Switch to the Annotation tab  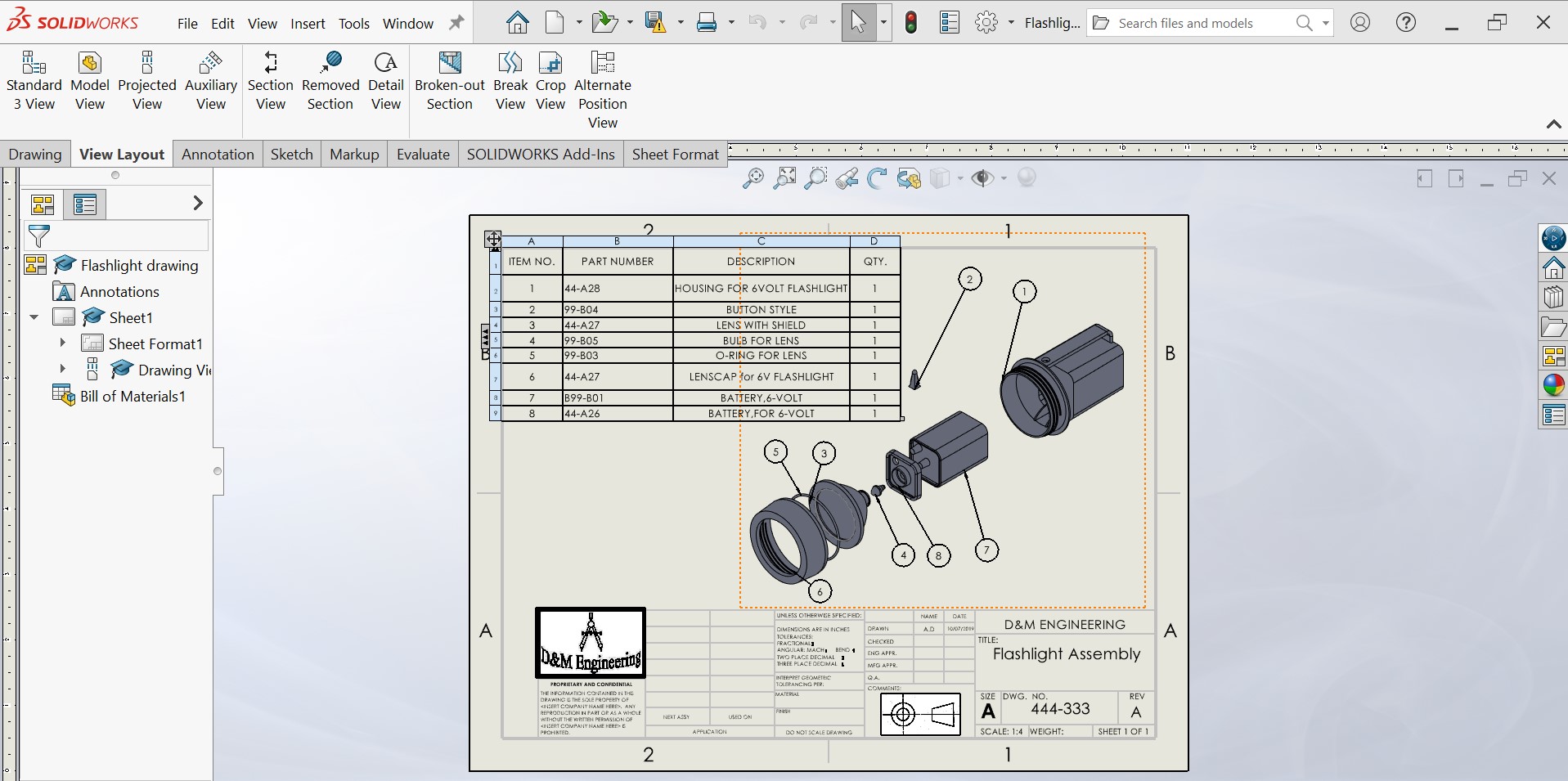(x=218, y=155)
